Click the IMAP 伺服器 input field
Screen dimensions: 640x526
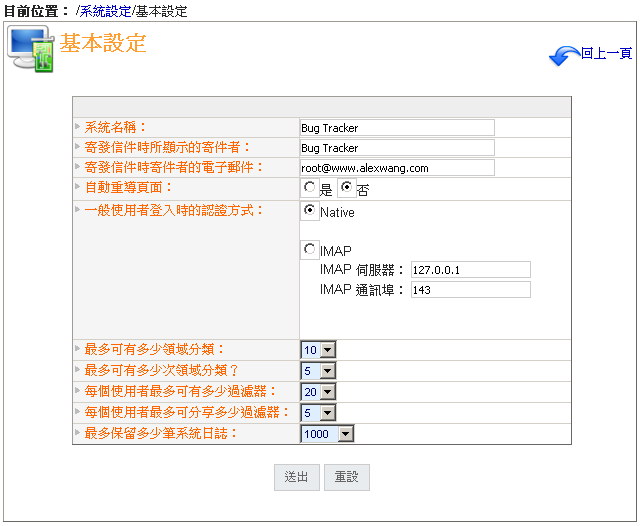pos(470,270)
